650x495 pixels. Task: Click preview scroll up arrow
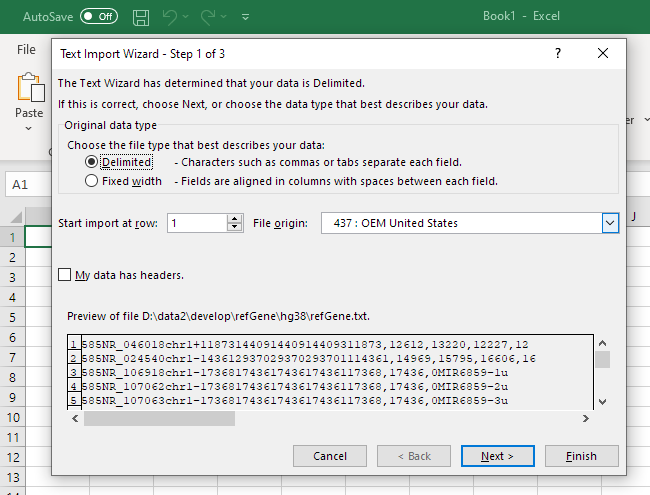(x=603, y=343)
